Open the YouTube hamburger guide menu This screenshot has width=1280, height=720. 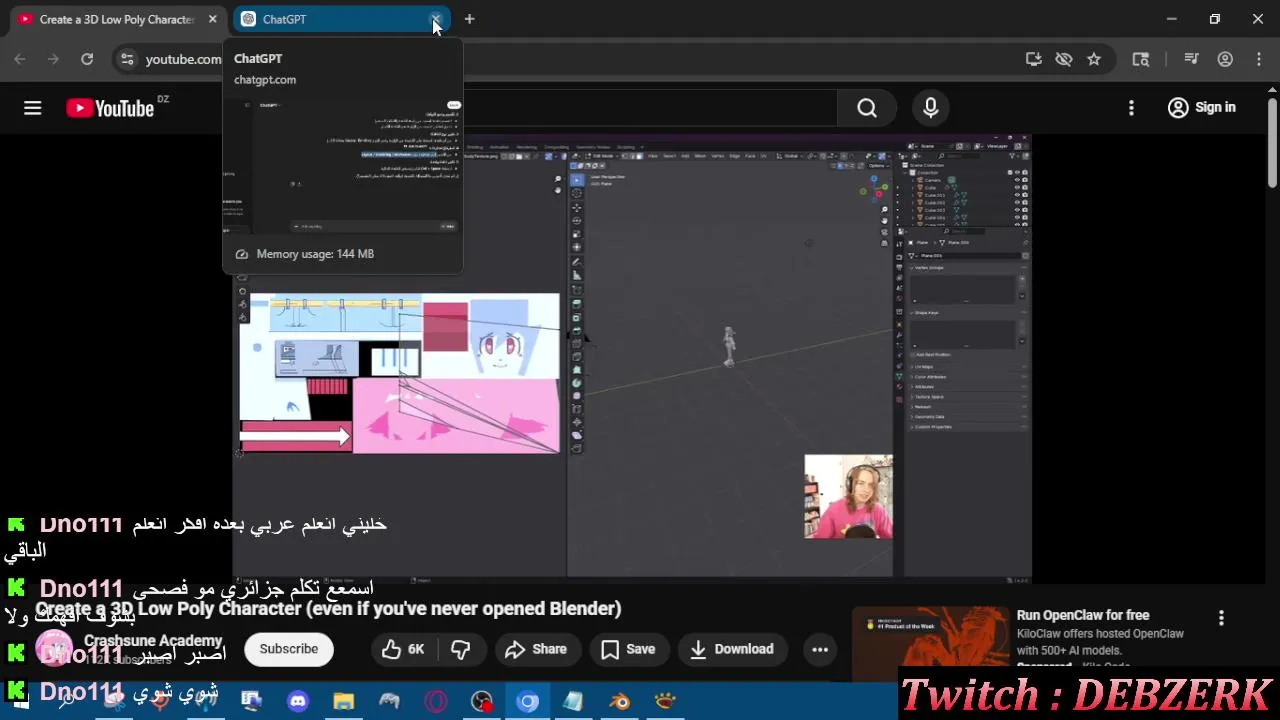point(33,108)
